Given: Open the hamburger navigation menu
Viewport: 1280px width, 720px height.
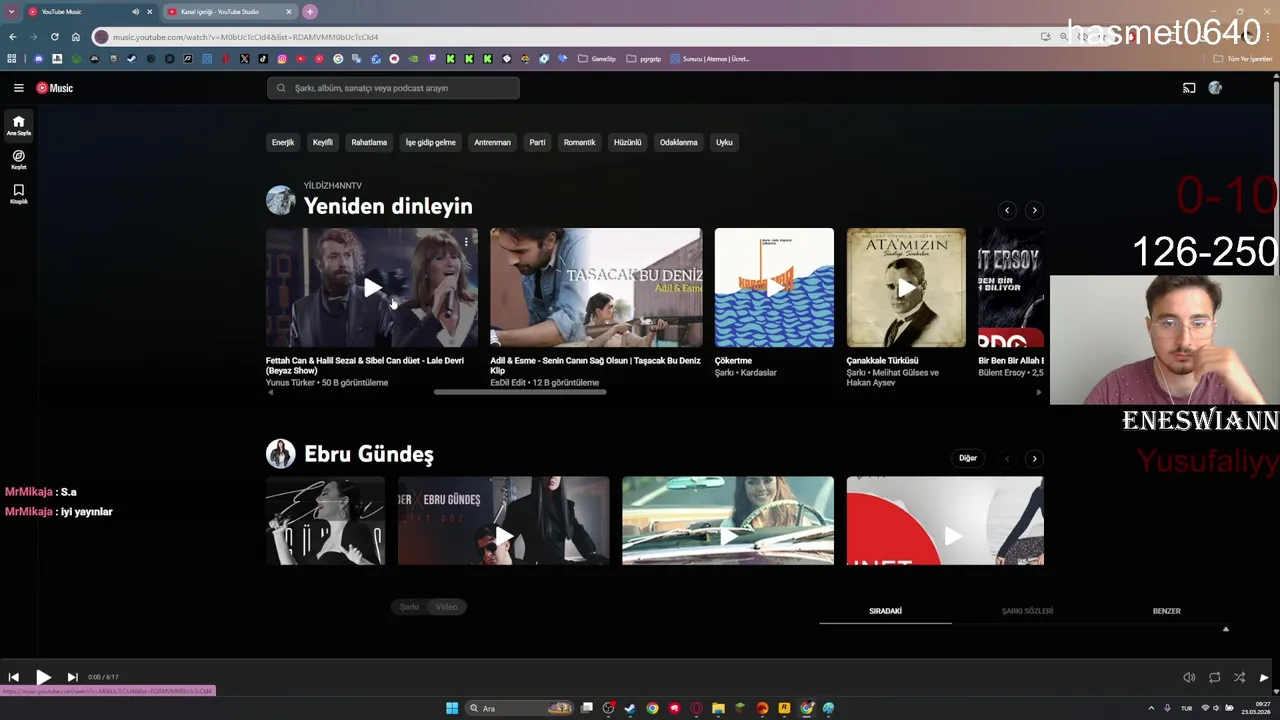Looking at the screenshot, I should 18,88.
